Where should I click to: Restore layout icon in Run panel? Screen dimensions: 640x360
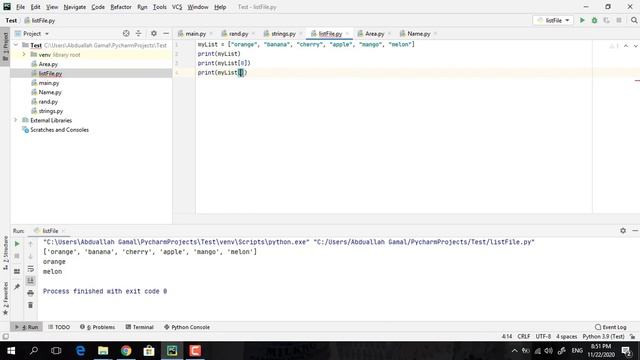click(17, 271)
